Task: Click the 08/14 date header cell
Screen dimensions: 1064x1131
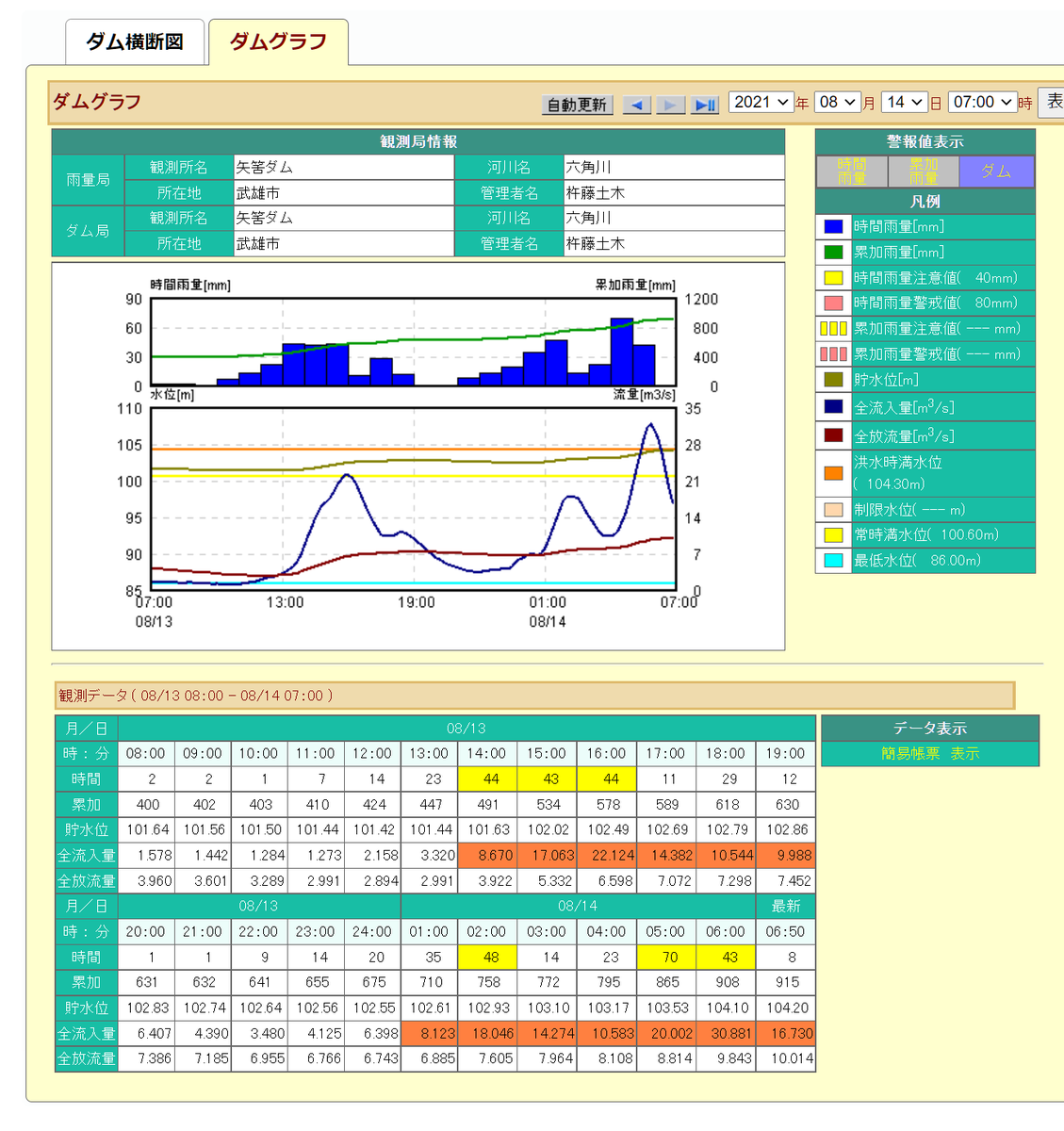Action: point(578,906)
